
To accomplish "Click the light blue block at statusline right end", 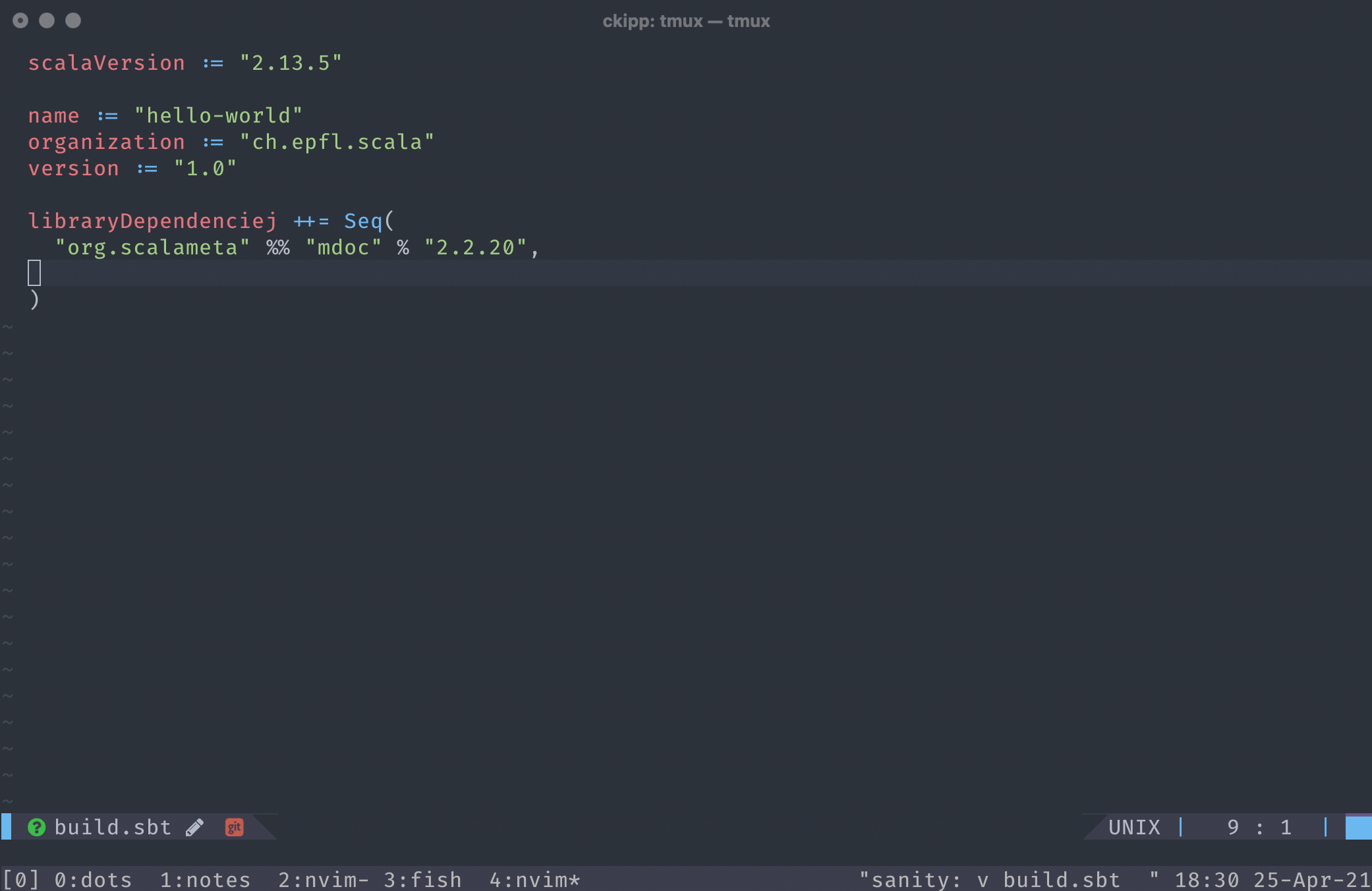I will [x=1358, y=827].
